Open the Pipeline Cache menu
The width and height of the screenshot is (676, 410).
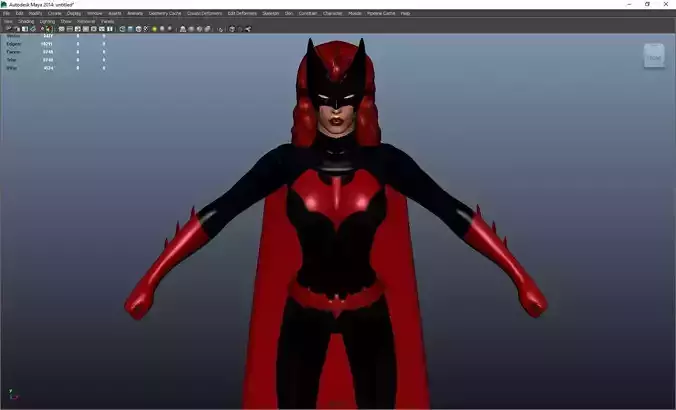pos(381,13)
